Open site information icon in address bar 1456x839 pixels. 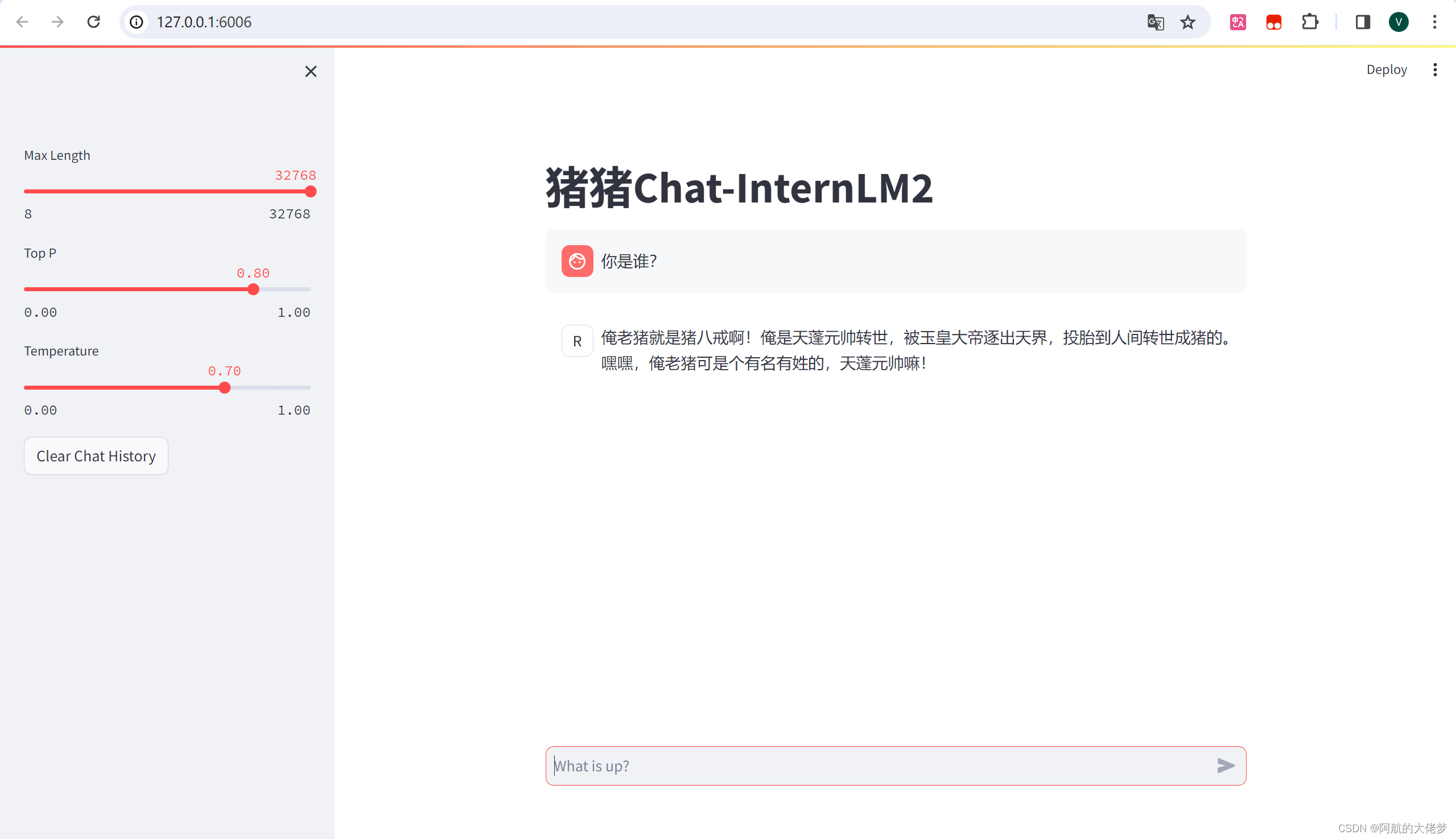(x=137, y=22)
